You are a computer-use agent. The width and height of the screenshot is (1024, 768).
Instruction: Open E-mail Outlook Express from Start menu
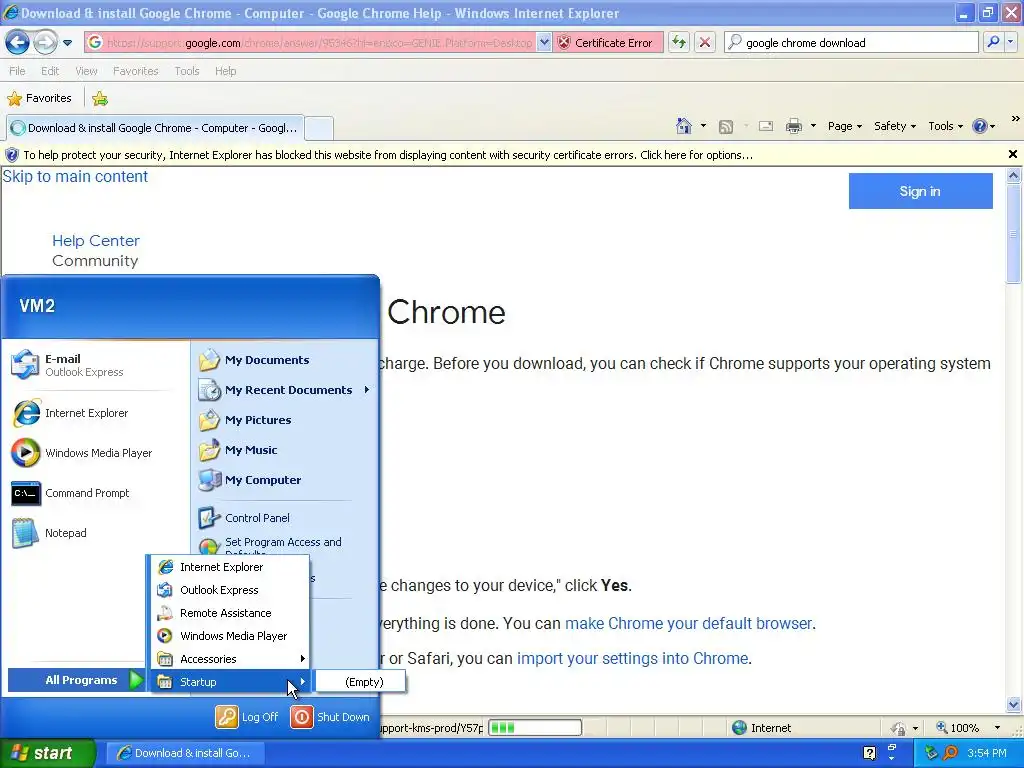[95, 365]
